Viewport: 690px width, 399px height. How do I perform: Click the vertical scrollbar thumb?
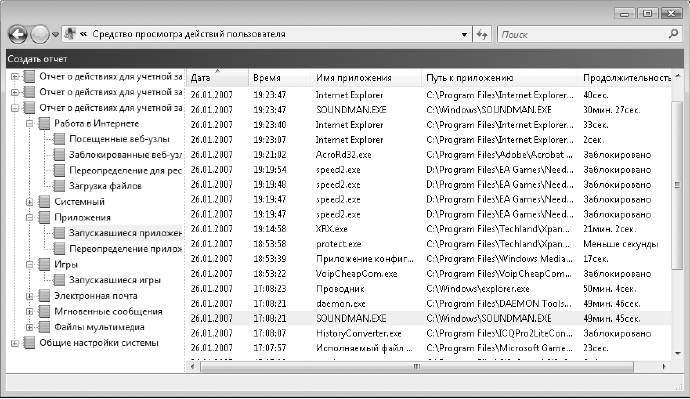(x=677, y=185)
